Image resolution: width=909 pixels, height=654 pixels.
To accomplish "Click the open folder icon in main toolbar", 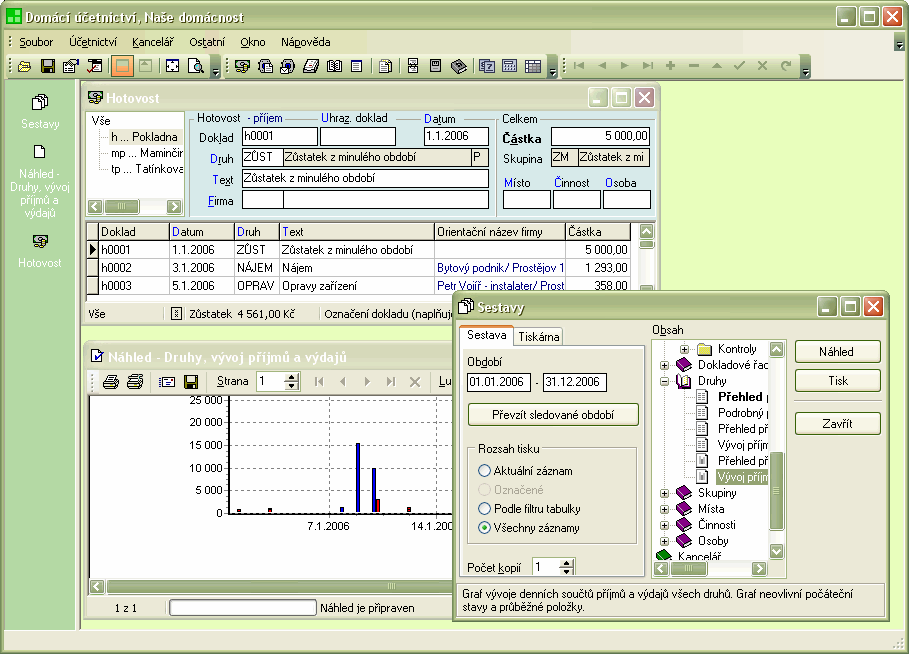I will point(25,66).
